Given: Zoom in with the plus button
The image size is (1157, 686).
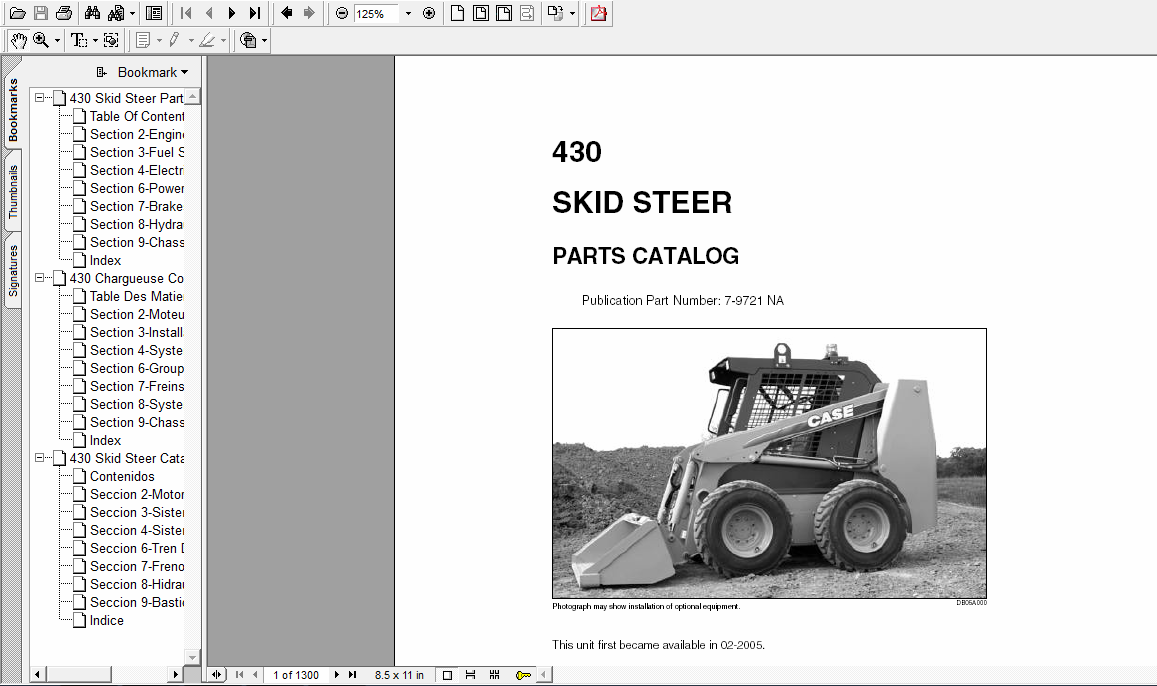Looking at the screenshot, I should (429, 13).
